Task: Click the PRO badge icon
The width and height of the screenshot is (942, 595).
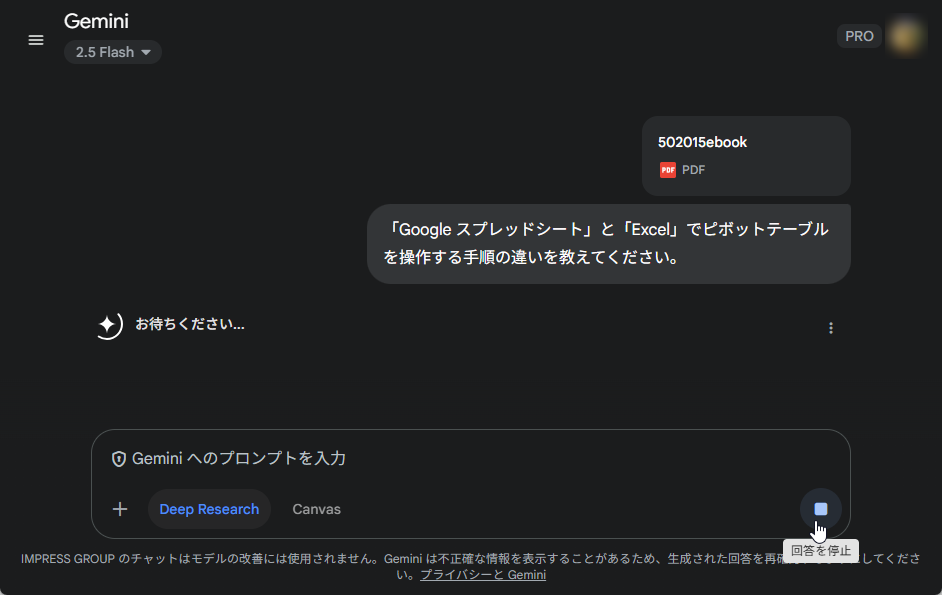Action: 859,36
